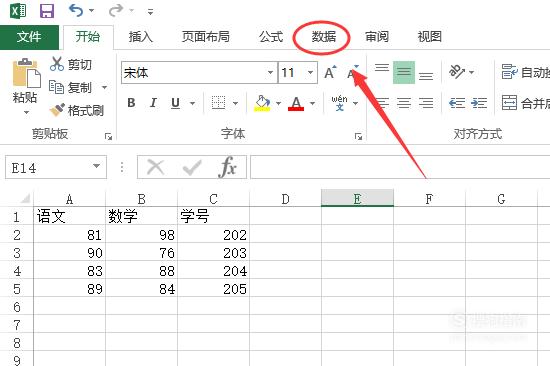Click the wén phonetic guide icon
Image resolution: width=550 pixels, height=366 pixels.
(340, 103)
